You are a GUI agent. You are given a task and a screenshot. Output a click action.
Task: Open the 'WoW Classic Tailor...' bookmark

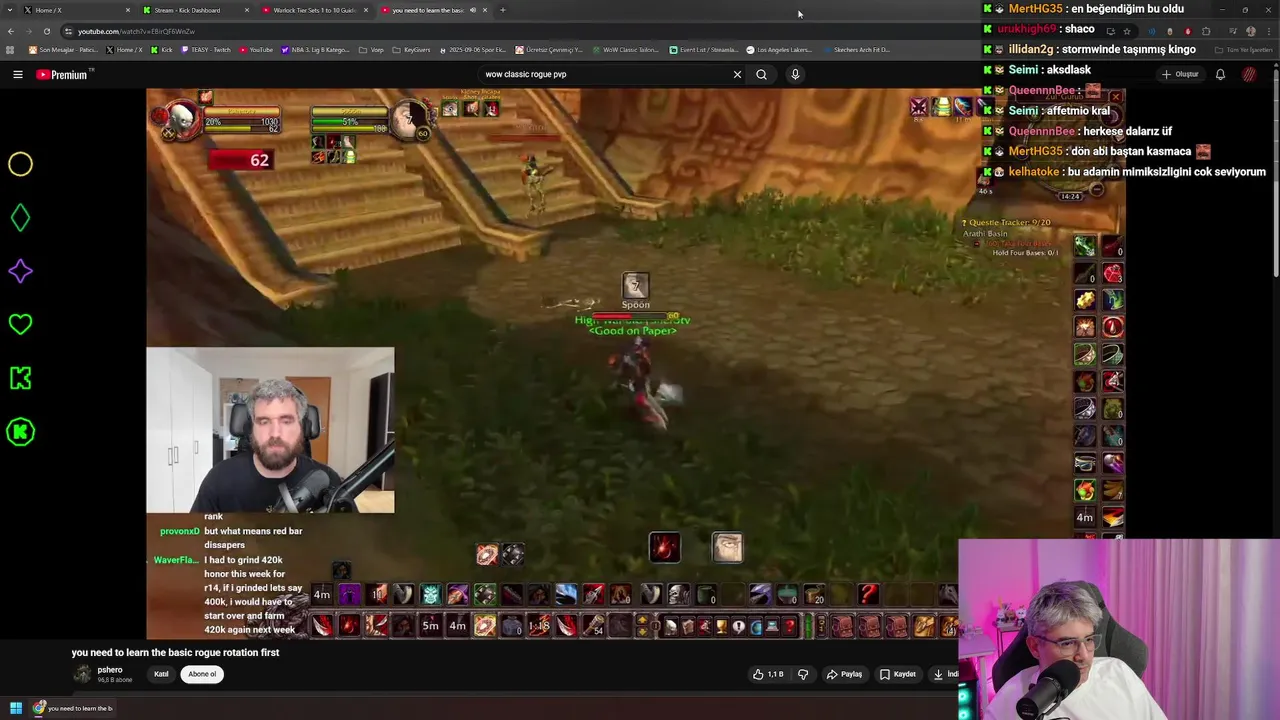pyautogui.click(x=626, y=49)
